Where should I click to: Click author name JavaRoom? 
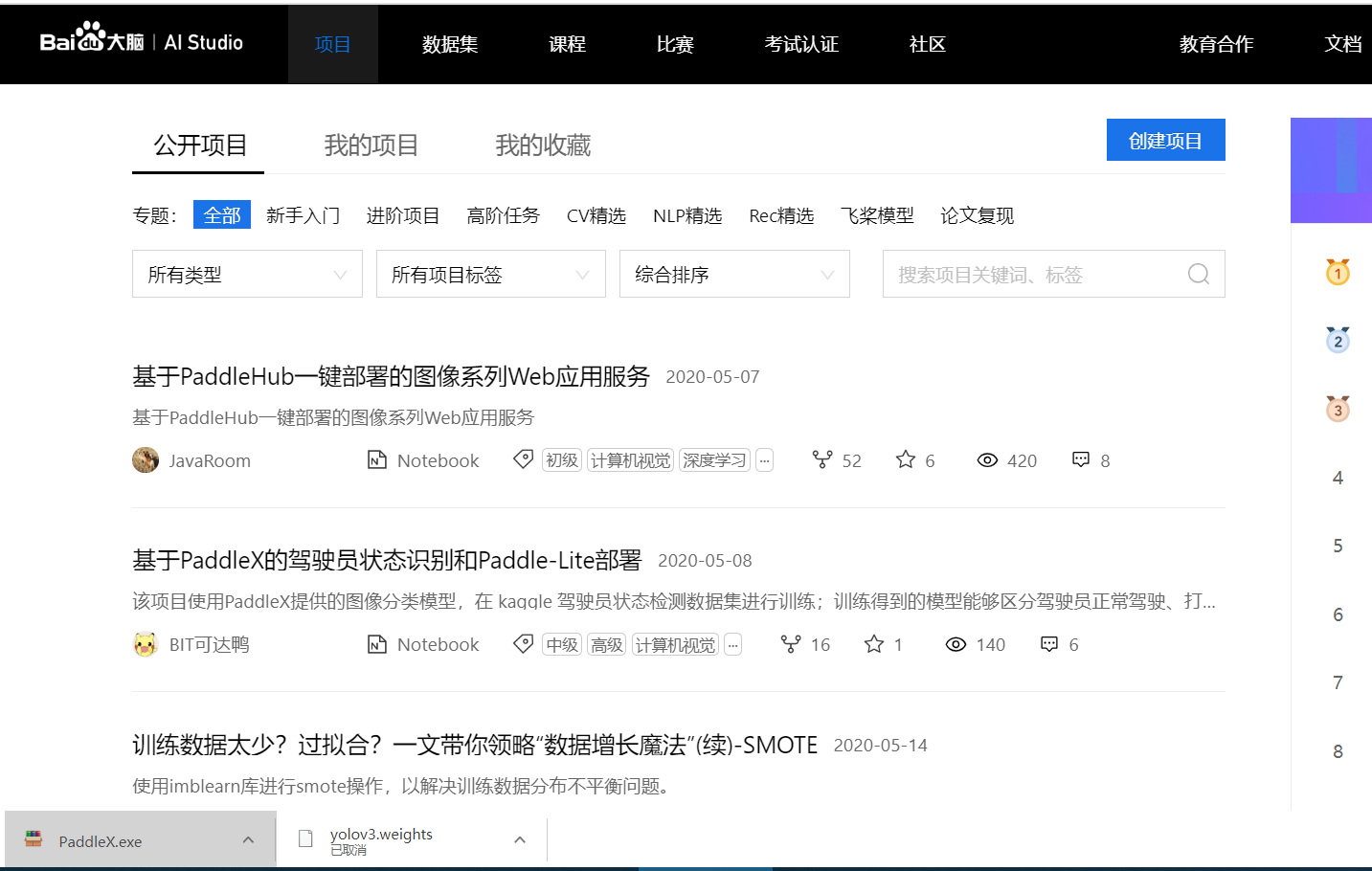[x=210, y=460]
